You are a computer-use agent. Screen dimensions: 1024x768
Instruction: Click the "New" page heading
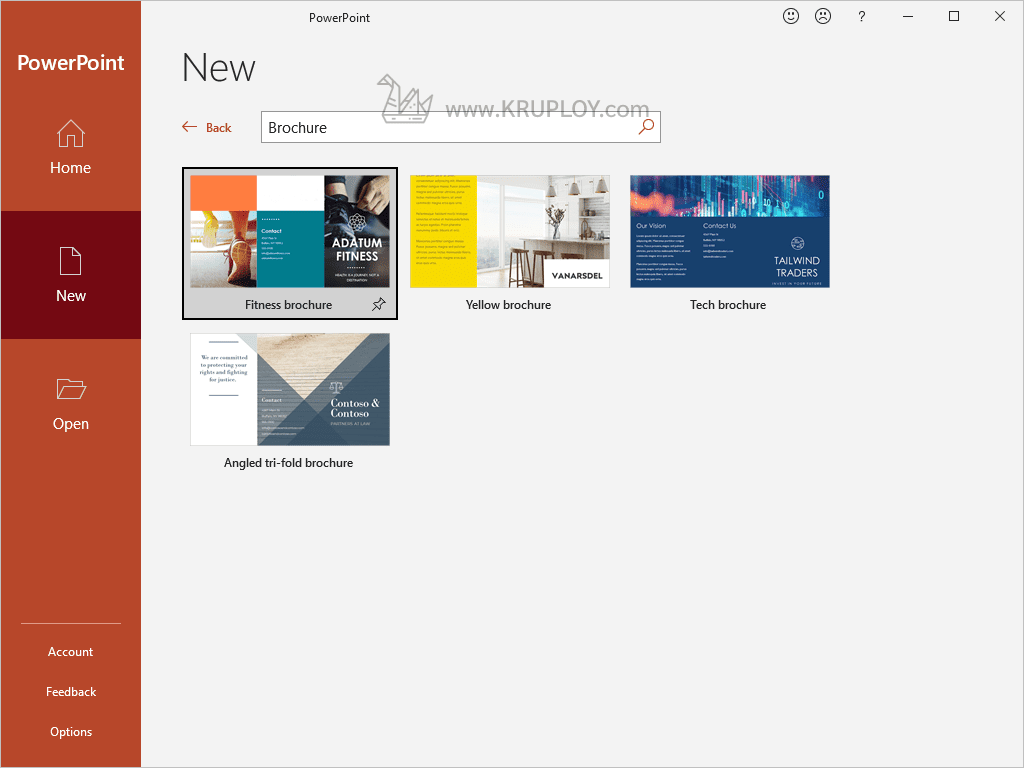pyautogui.click(x=219, y=68)
